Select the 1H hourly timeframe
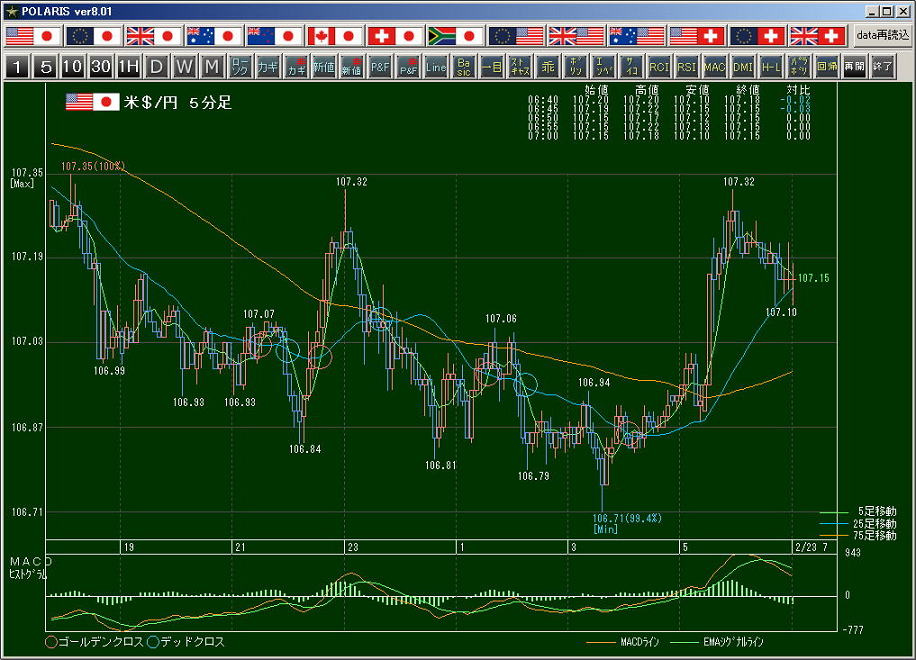Screen dimensions: 916x660 coord(128,67)
